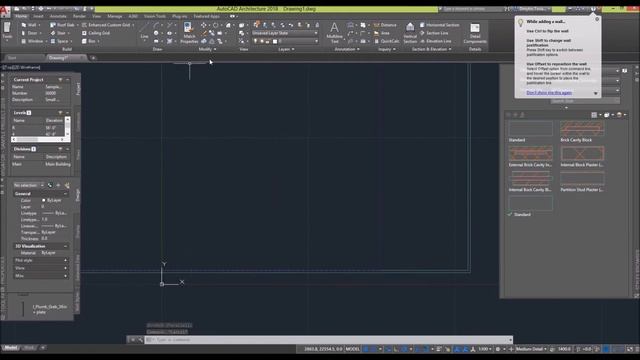640x360 pixels.
Task: Open the Vision Tools ribbon tab
Action: click(154, 16)
